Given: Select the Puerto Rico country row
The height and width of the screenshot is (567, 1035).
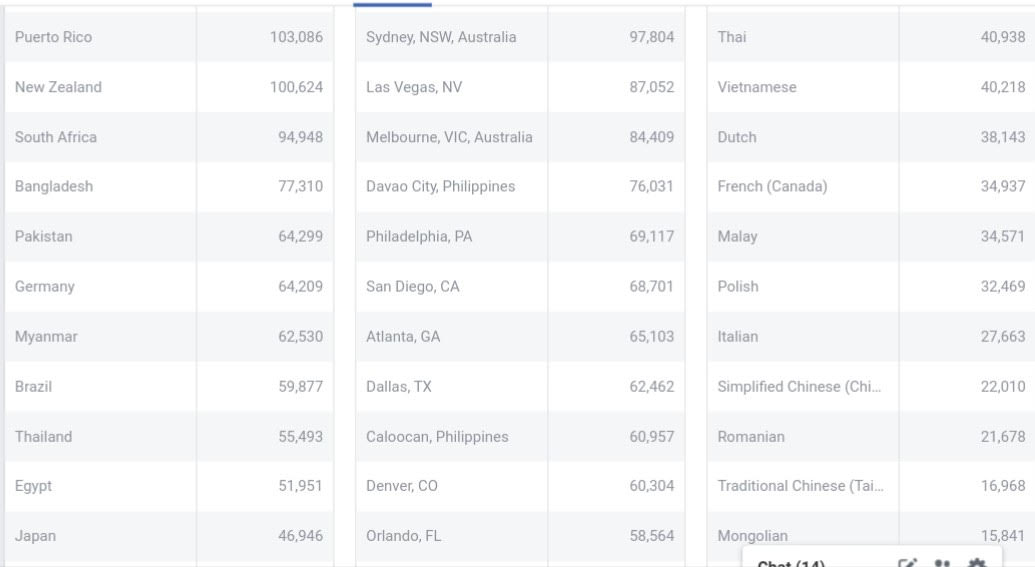Looking at the screenshot, I should click(53, 37).
